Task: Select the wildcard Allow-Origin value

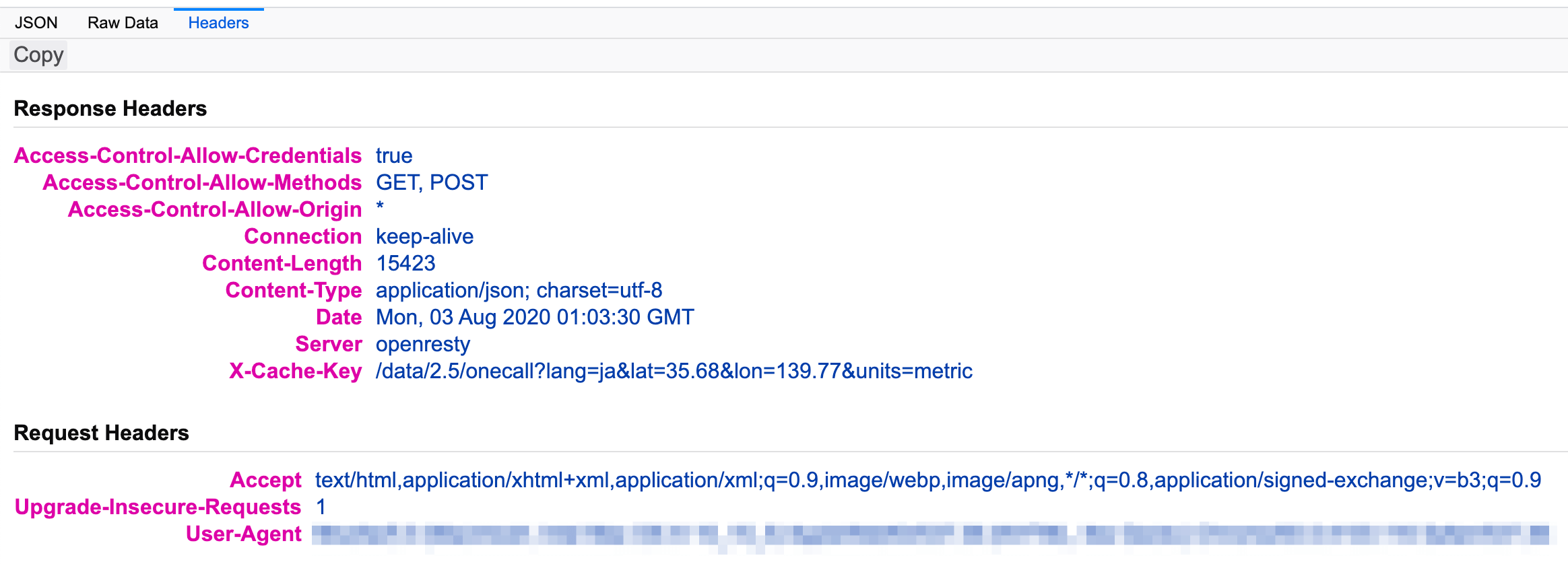Action: coord(379,209)
